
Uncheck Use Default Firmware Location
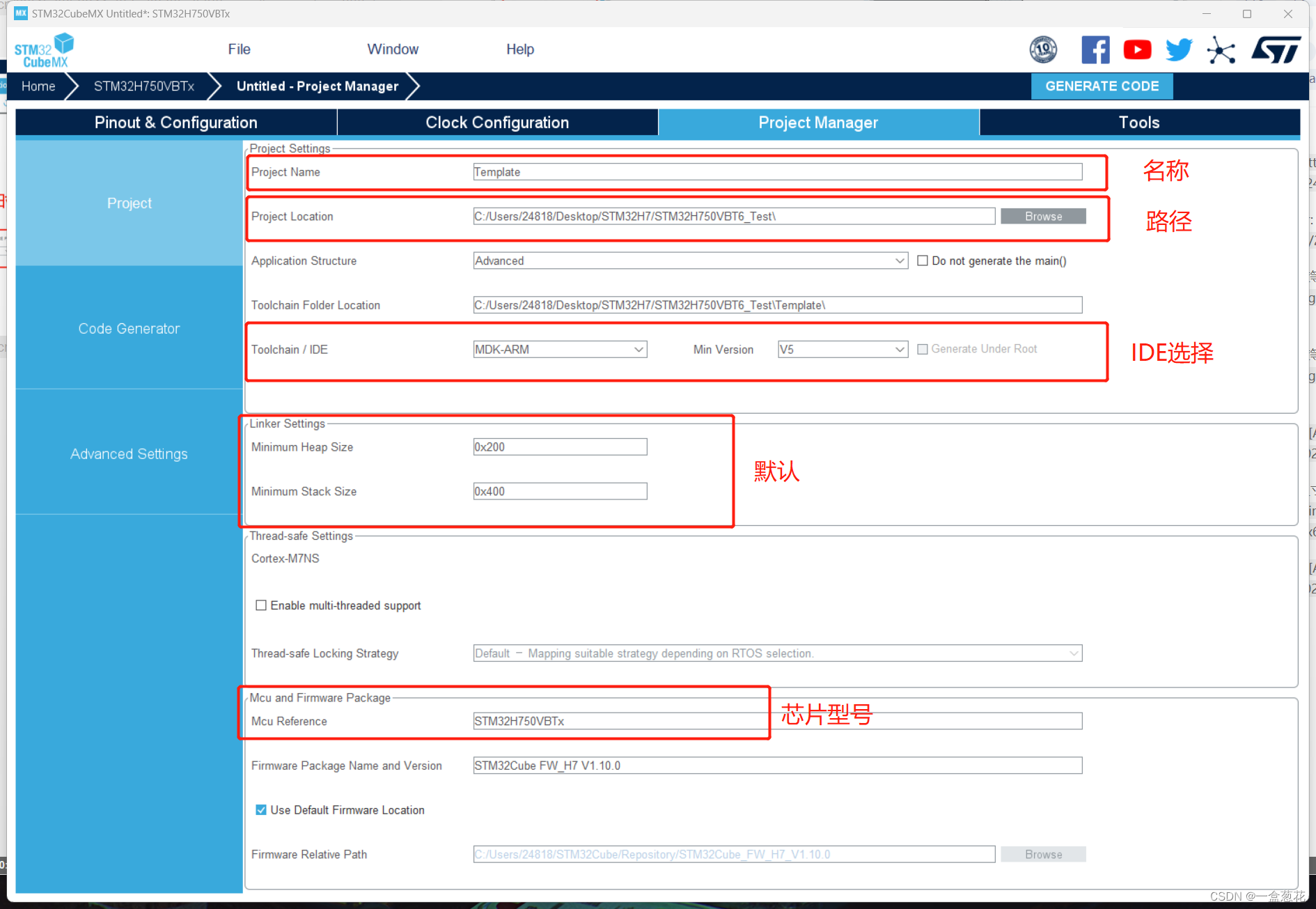click(261, 809)
